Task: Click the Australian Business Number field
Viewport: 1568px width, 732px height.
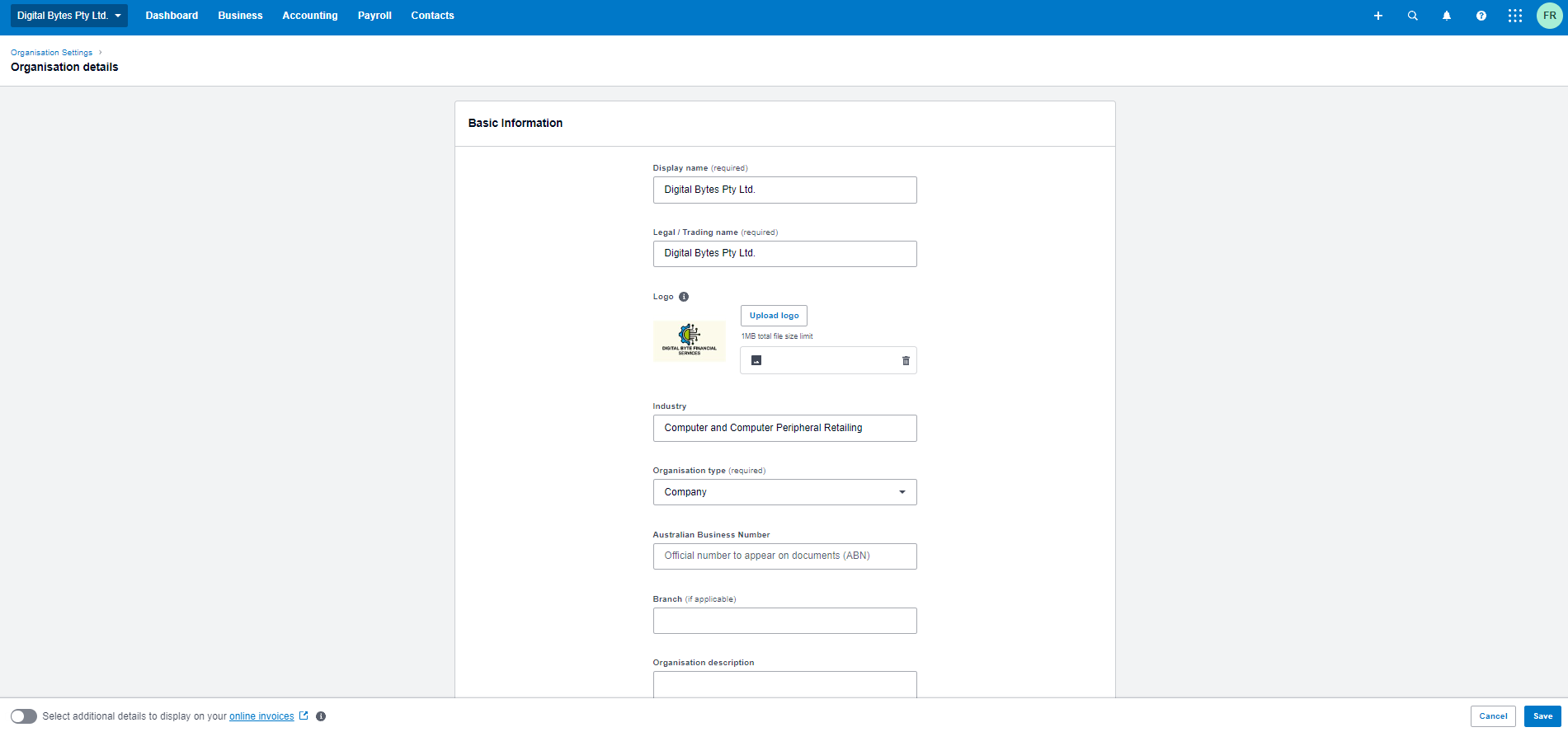Action: tap(784, 556)
